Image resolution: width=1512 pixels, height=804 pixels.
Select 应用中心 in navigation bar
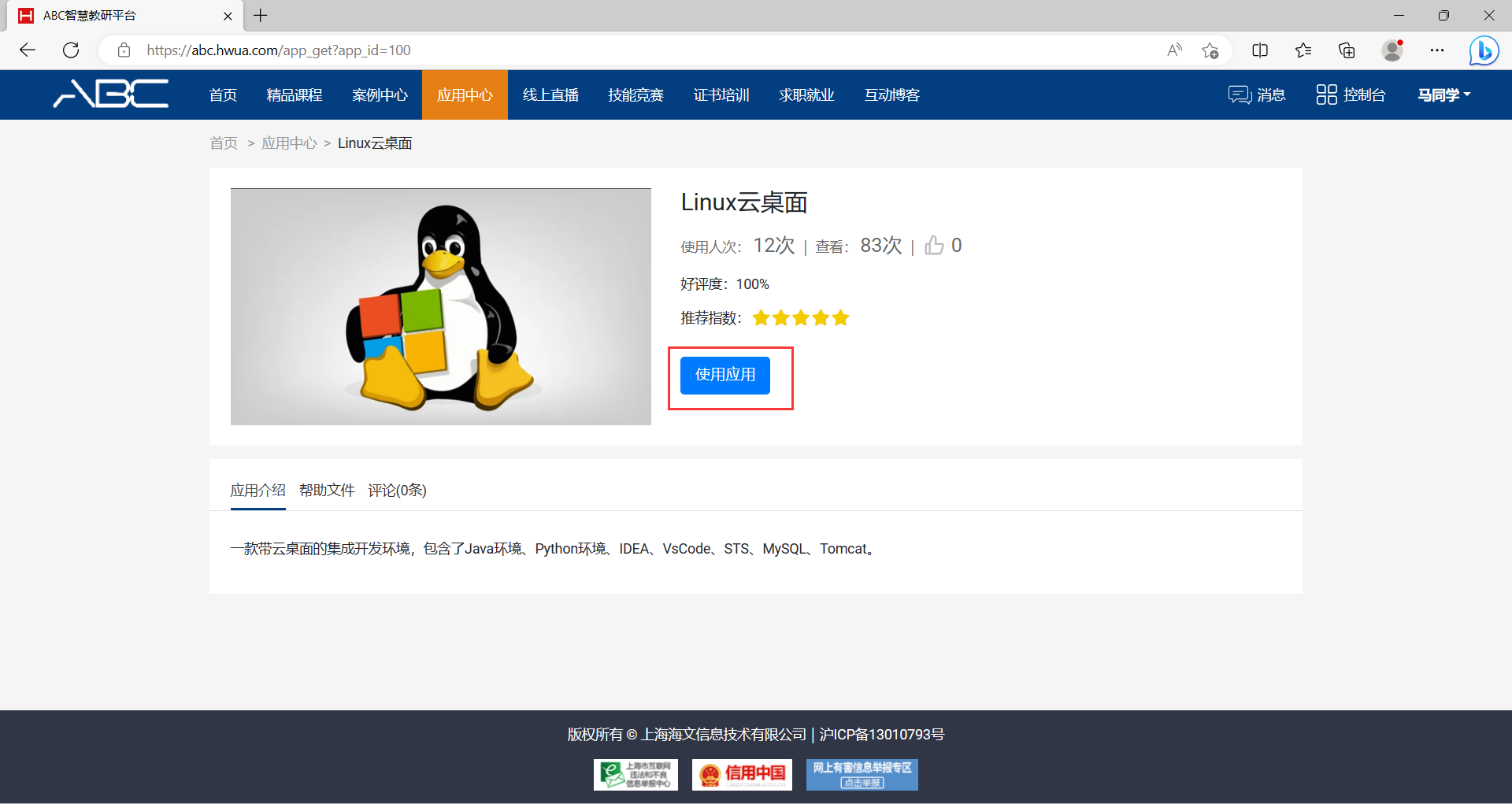coord(465,95)
